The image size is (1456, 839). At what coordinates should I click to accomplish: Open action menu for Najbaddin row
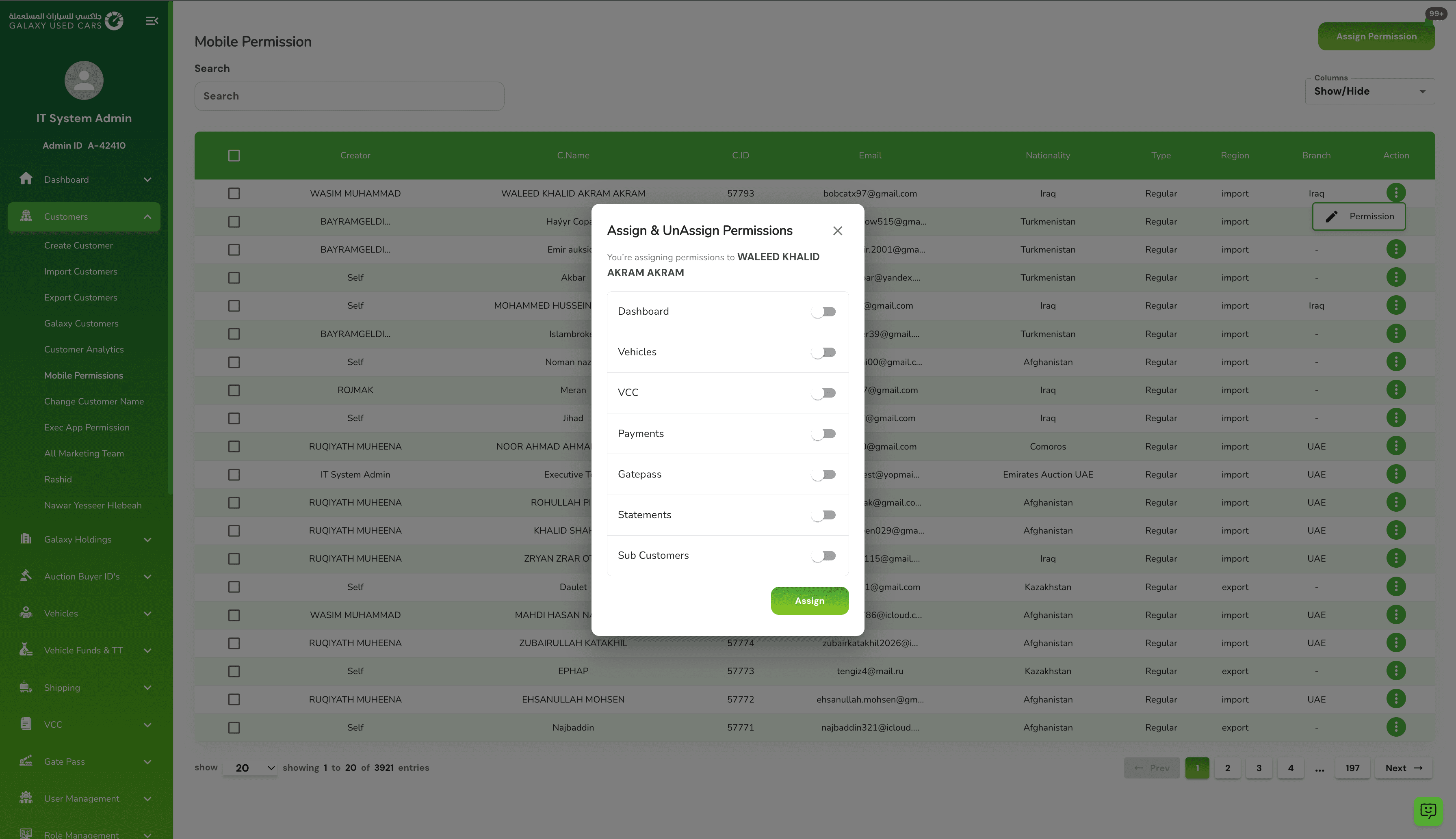click(x=1396, y=727)
